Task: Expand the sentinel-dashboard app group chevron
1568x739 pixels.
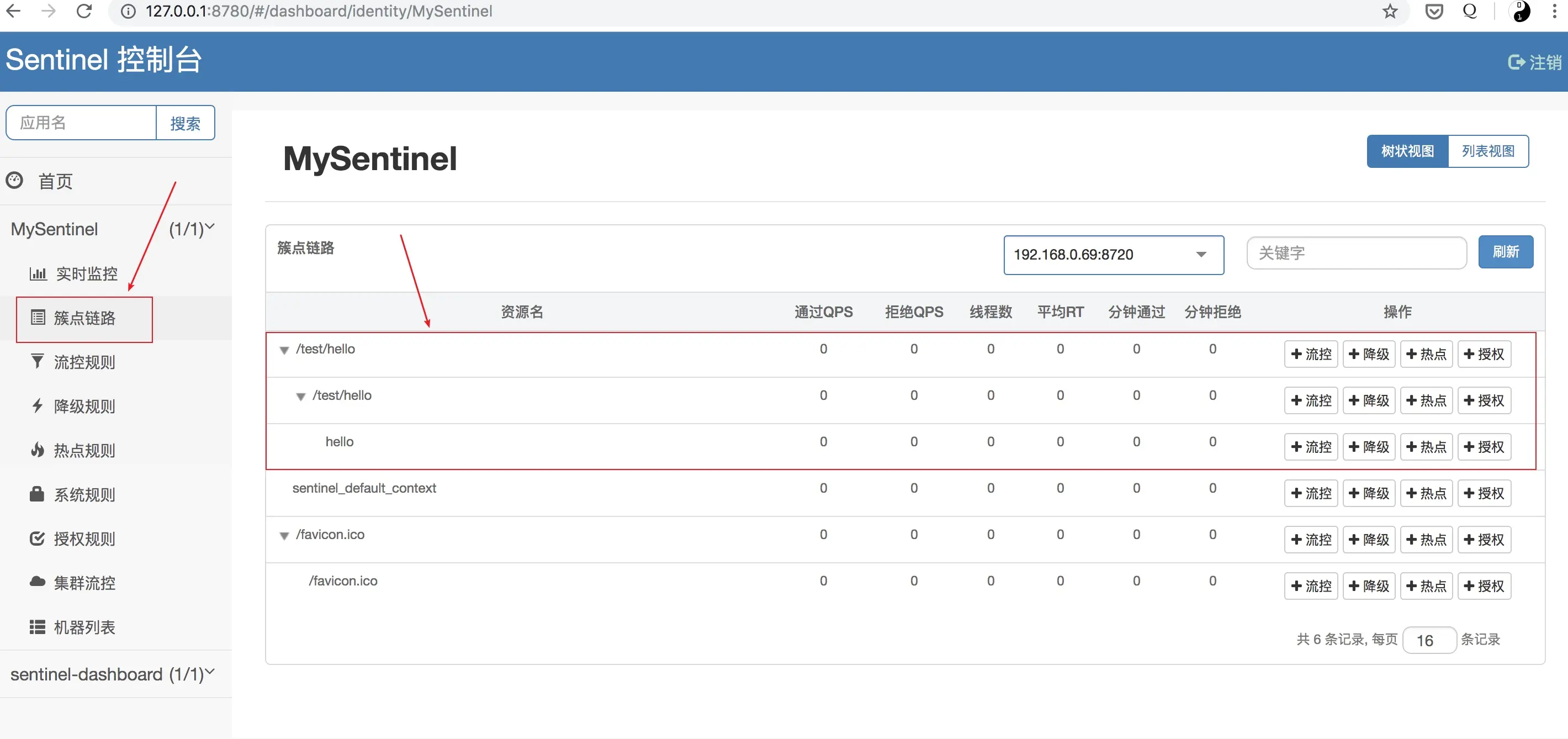Action: (210, 672)
